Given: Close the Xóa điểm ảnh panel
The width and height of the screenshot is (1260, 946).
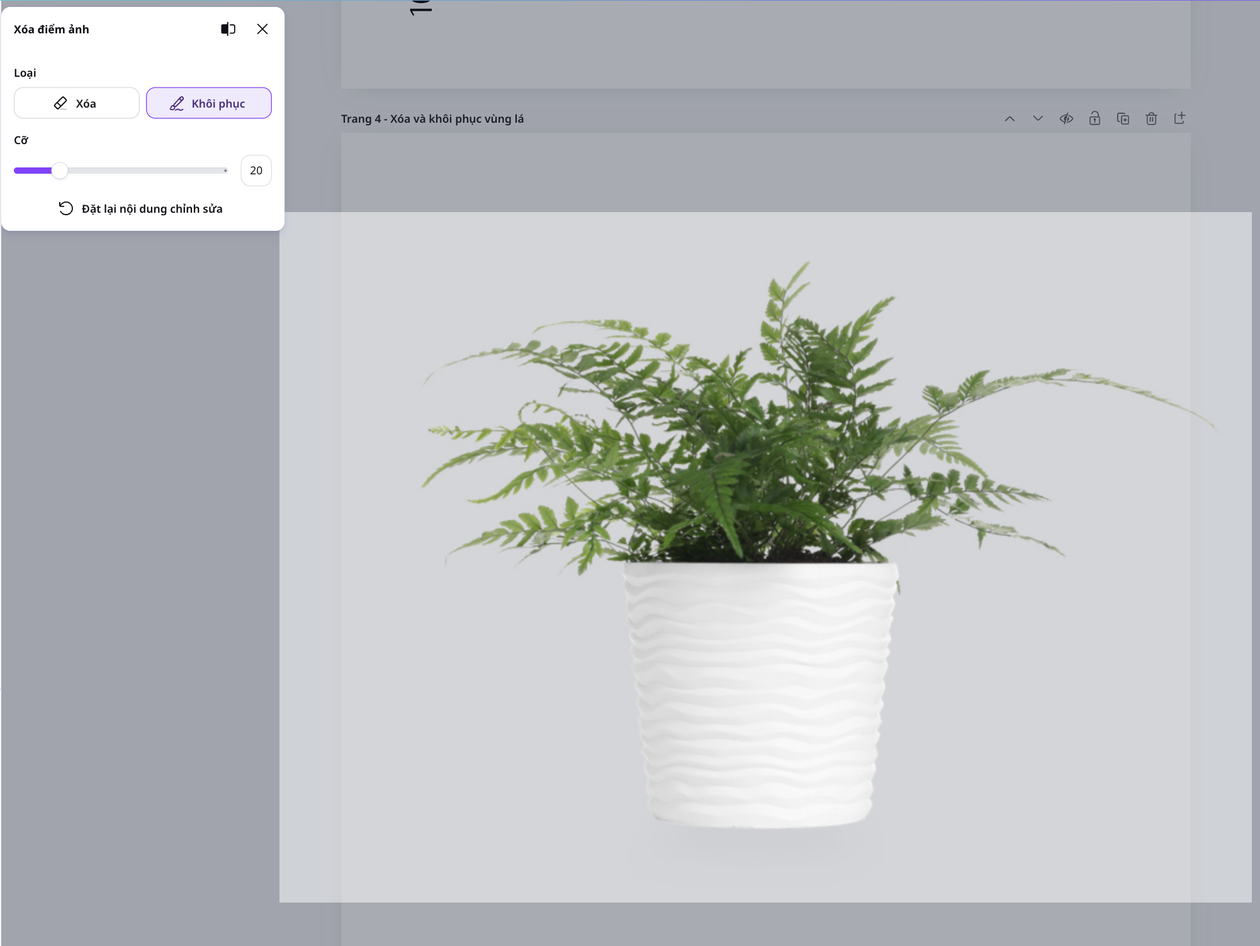Looking at the screenshot, I should click(x=262, y=29).
